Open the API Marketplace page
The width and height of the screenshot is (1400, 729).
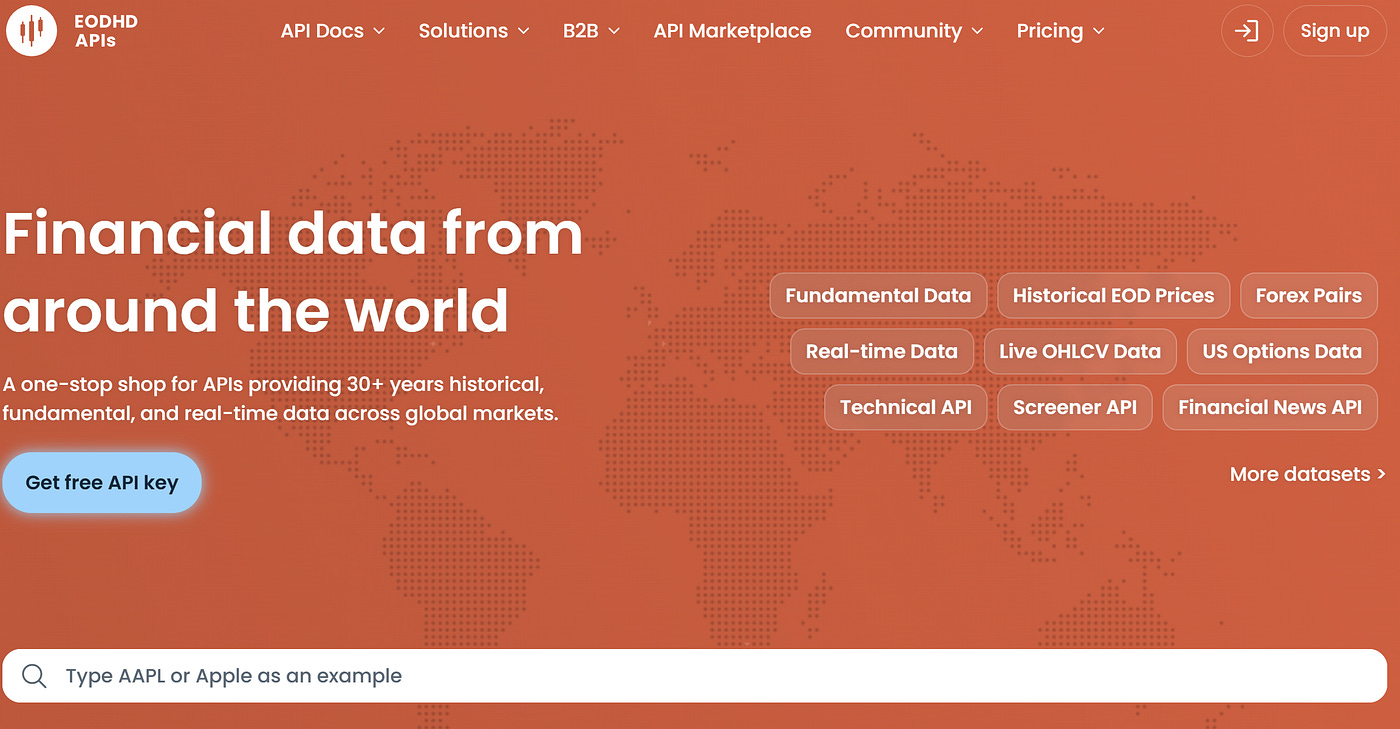[x=732, y=31]
